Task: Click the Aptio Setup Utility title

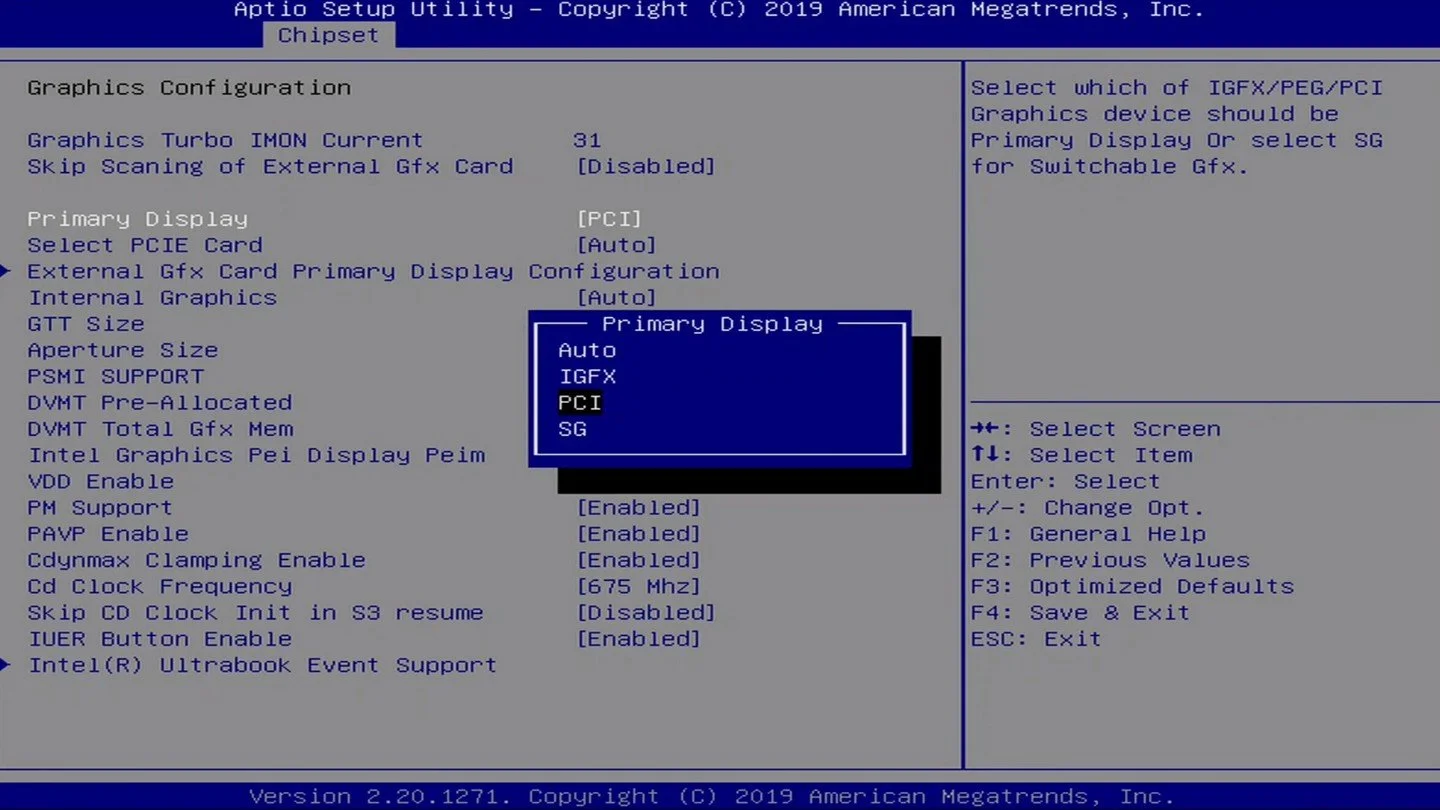Action: pos(718,10)
